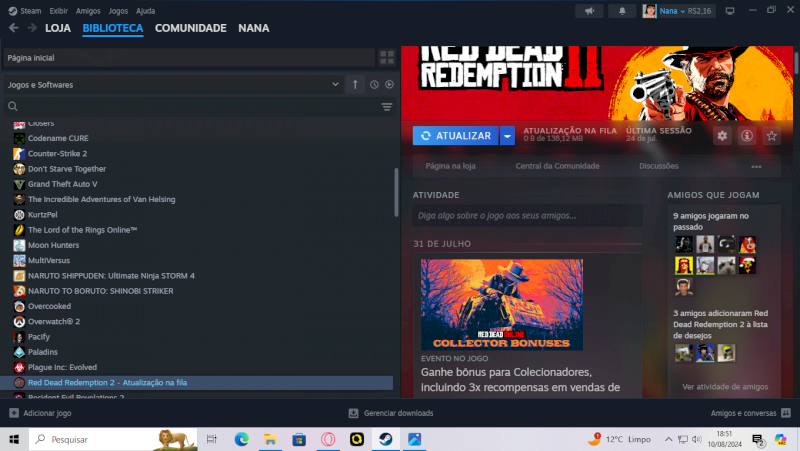The width and height of the screenshot is (800, 451).
Task: Open dropdown arrow next to Atualizar button
Action: (508, 136)
